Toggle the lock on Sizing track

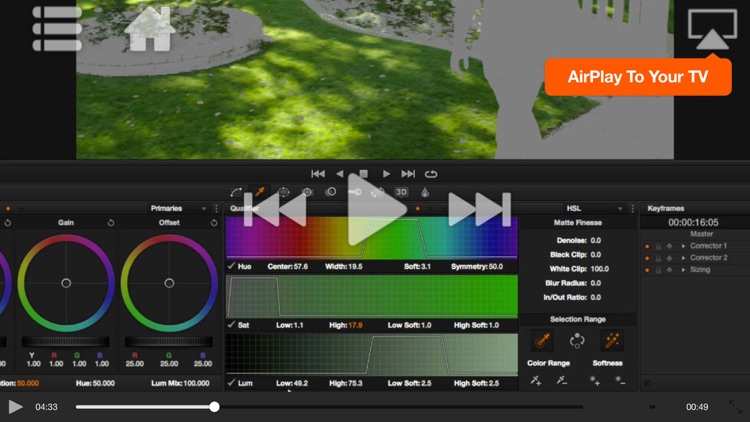(x=658, y=270)
